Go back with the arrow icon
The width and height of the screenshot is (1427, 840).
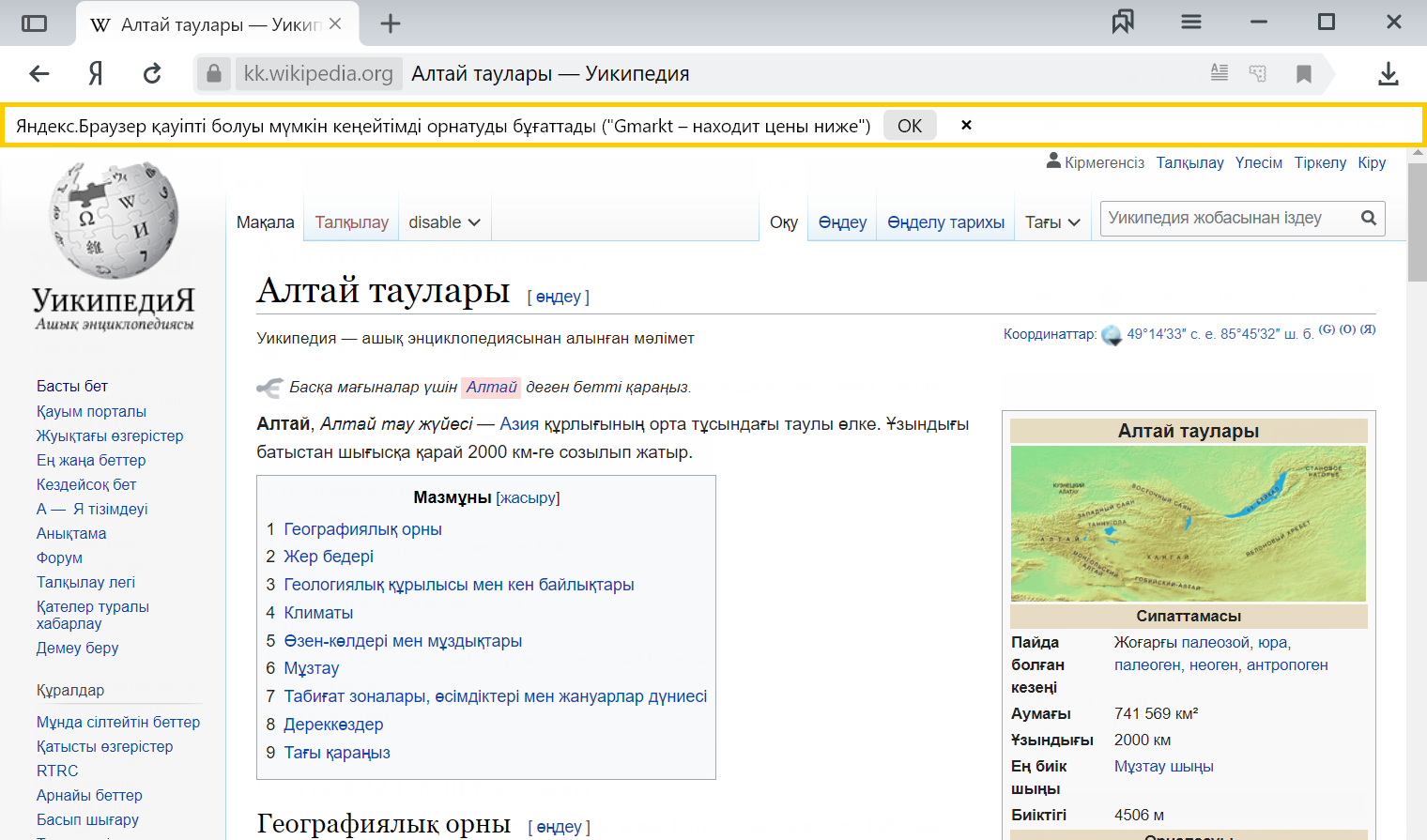pyautogui.click(x=38, y=73)
